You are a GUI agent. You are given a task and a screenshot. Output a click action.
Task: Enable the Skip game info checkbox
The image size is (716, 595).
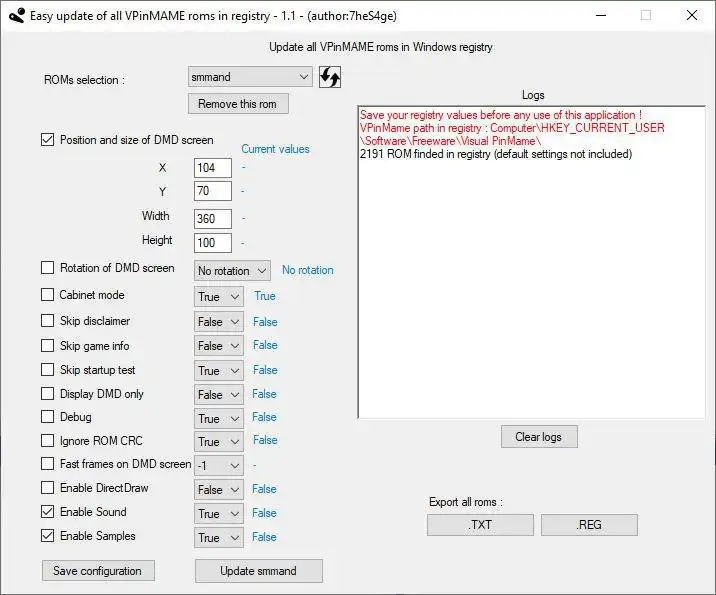47,346
